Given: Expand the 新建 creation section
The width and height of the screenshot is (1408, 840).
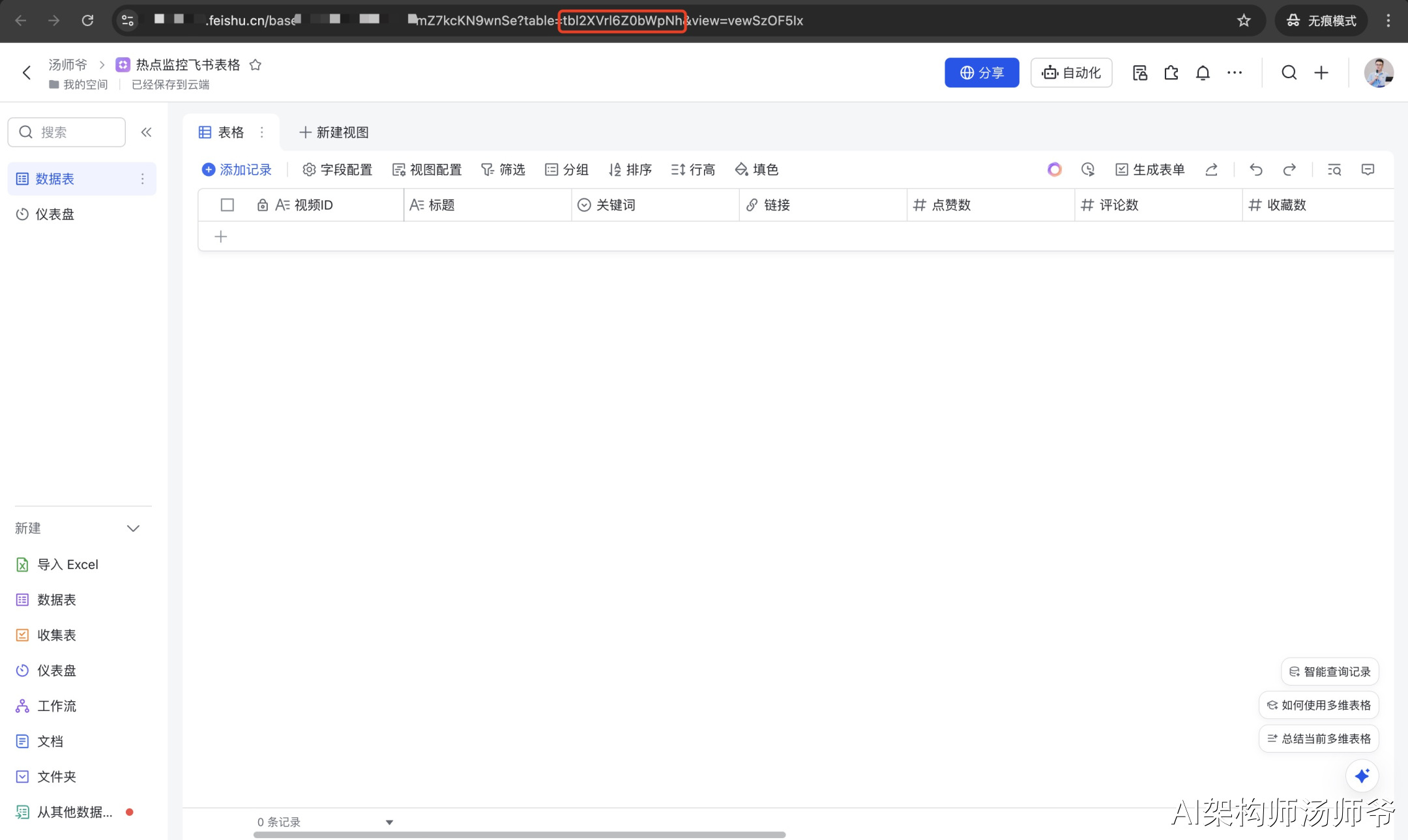Looking at the screenshot, I should pos(133,528).
